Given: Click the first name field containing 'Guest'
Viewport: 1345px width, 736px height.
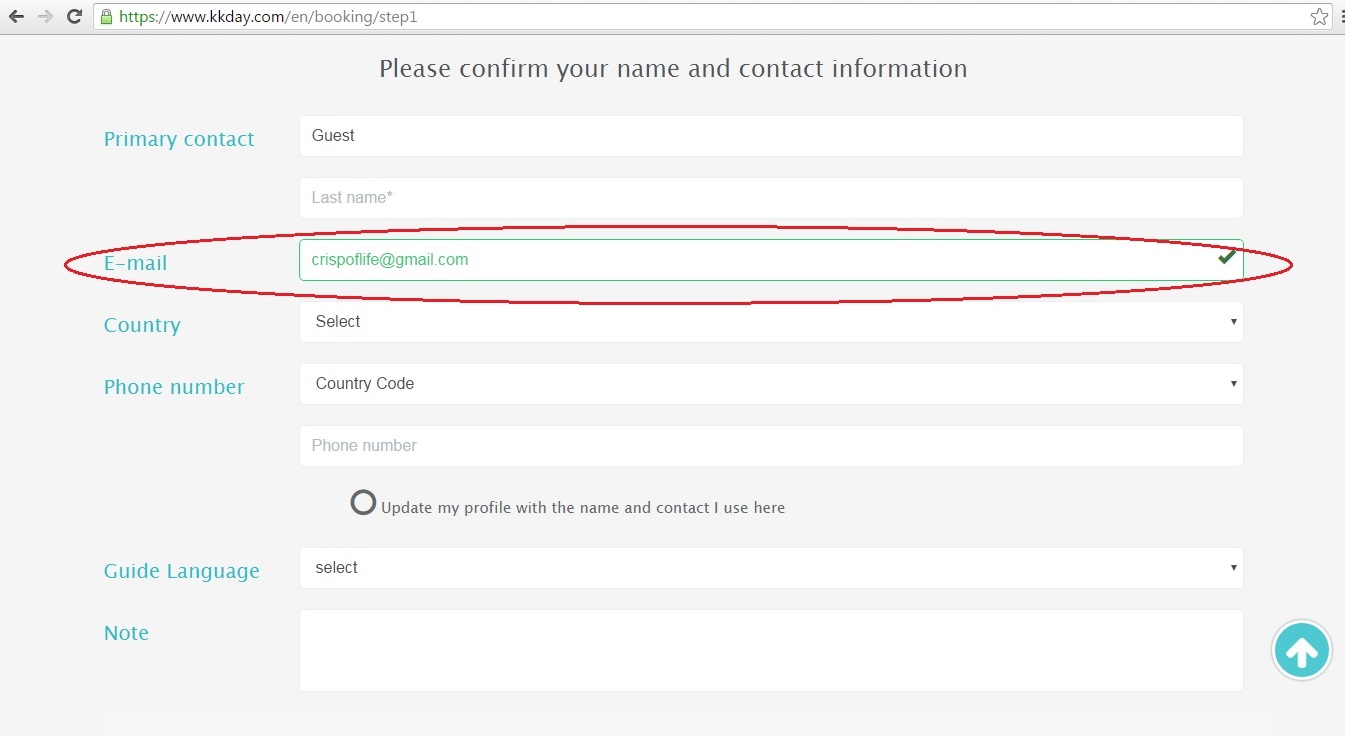Looking at the screenshot, I should tap(770, 136).
